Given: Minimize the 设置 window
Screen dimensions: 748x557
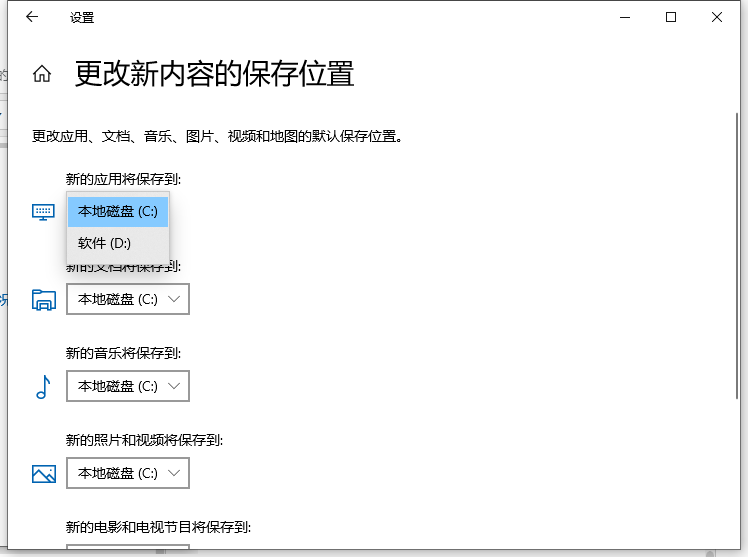Looking at the screenshot, I should (x=624, y=17).
